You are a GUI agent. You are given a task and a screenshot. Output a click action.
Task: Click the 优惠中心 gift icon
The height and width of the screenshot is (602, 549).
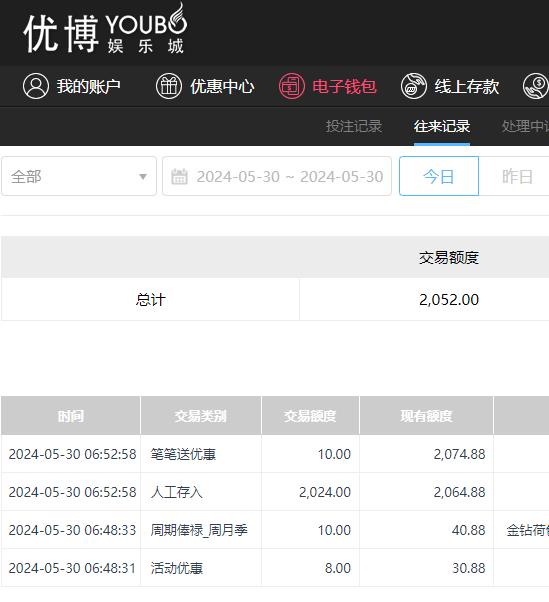pyautogui.click(x=169, y=86)
